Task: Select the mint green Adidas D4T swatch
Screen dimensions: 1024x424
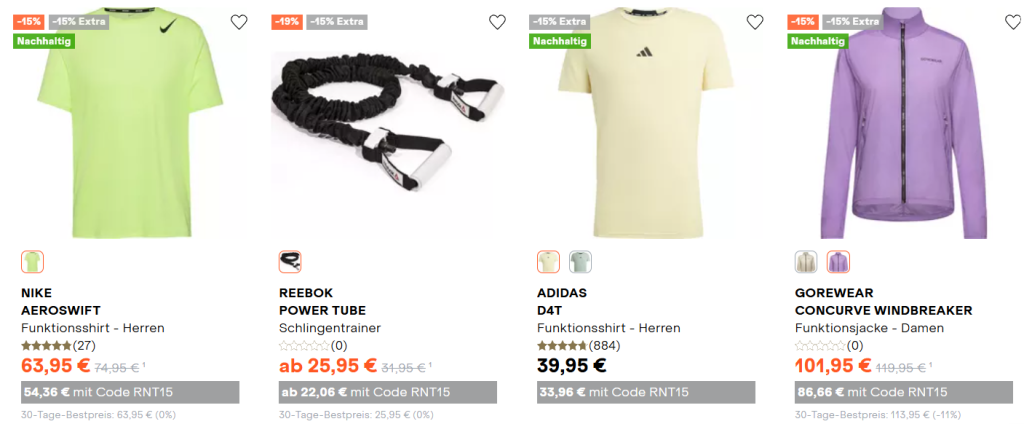Action: point(580,262)
